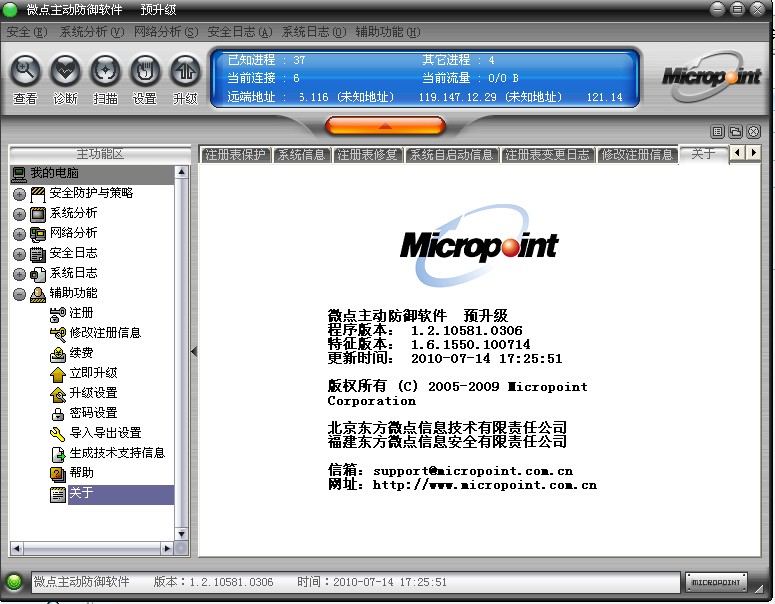
Task: Click the 系统日志 document icon
Action: (x=38, y=274)
